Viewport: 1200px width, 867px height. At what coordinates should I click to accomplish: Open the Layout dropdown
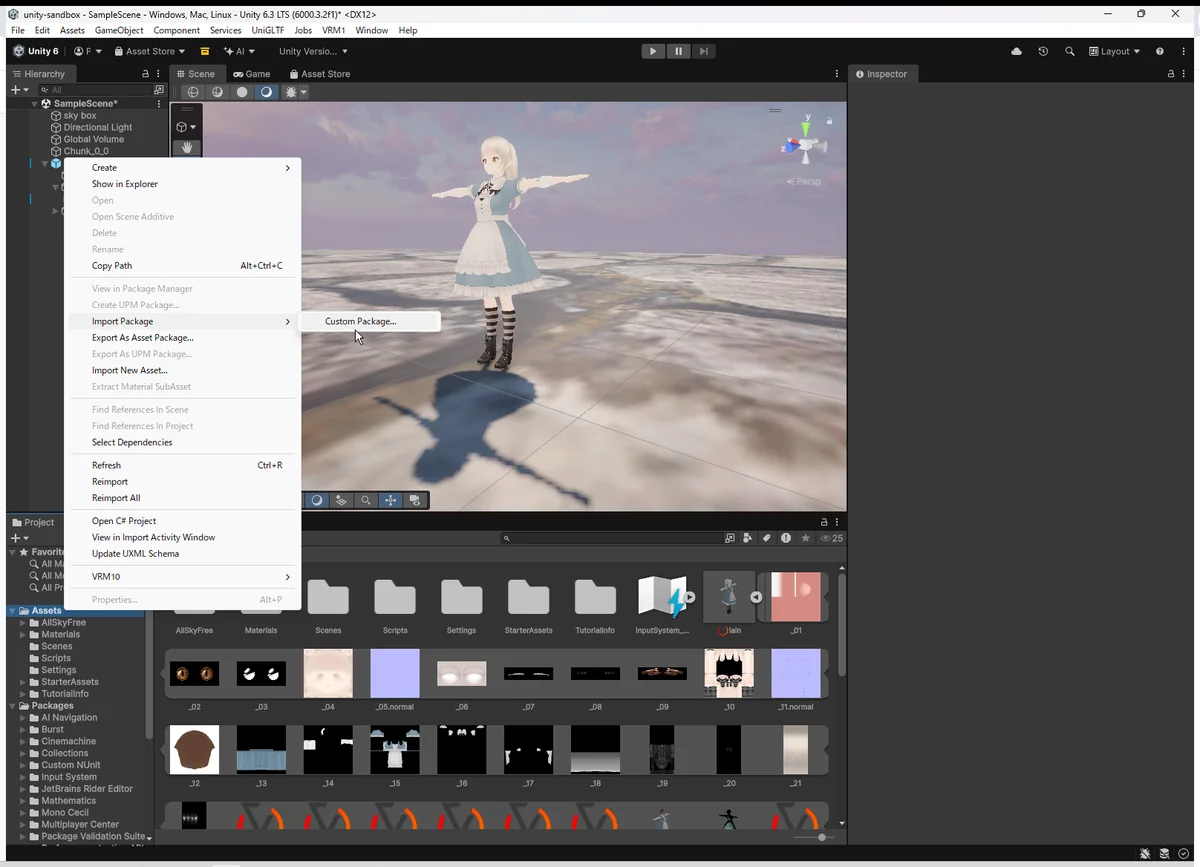click(x=1114, y=51)
